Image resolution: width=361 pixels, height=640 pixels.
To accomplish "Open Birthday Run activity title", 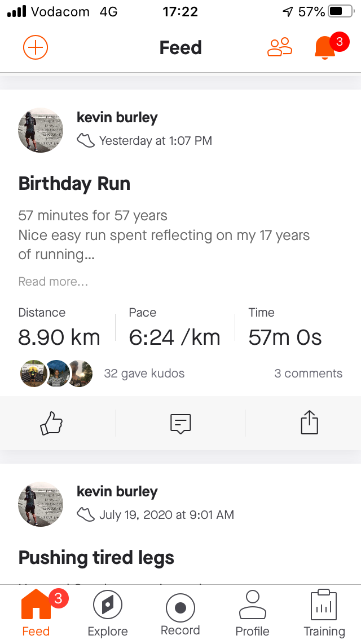I will click(x=74, y=184).
